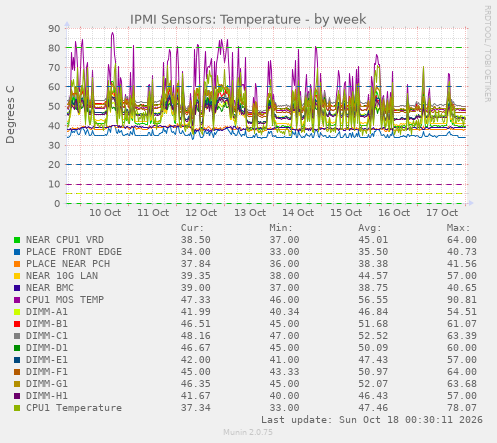Select the DIMM-D1 legend label
This screenshot has width=497, height=443.
(x=47, y=348)
